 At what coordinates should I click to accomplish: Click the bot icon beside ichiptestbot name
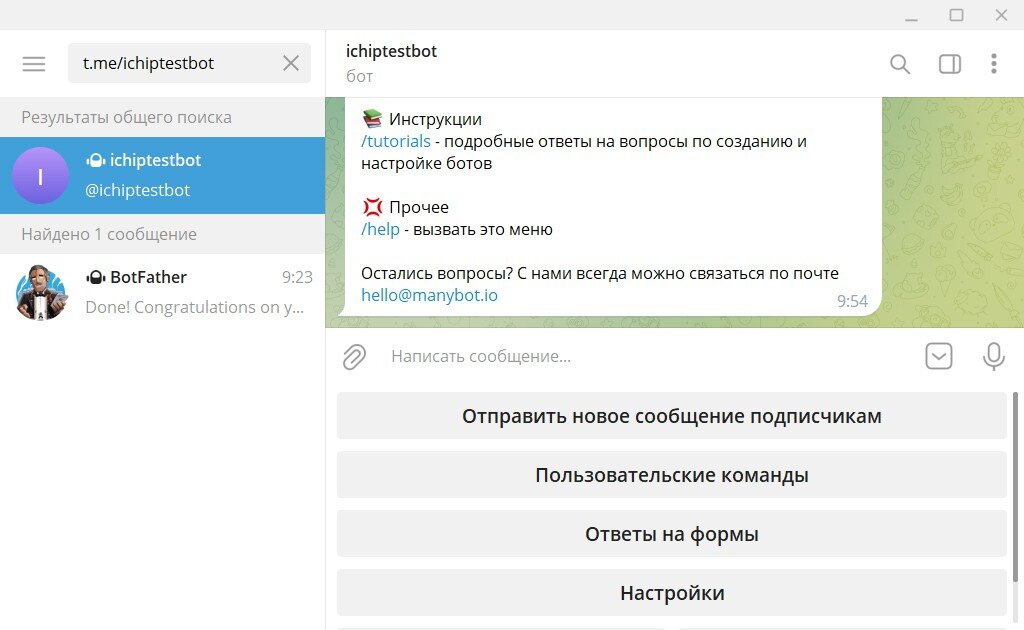coord(95,160)
